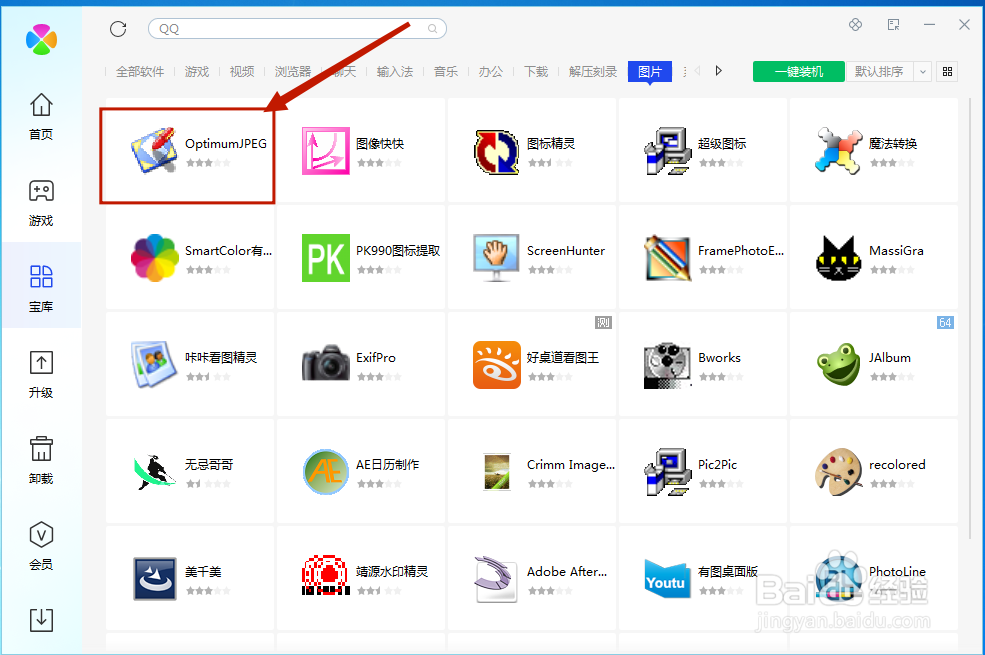Select the 音乐 category tab
985x655 pixels.
(446, 72)
